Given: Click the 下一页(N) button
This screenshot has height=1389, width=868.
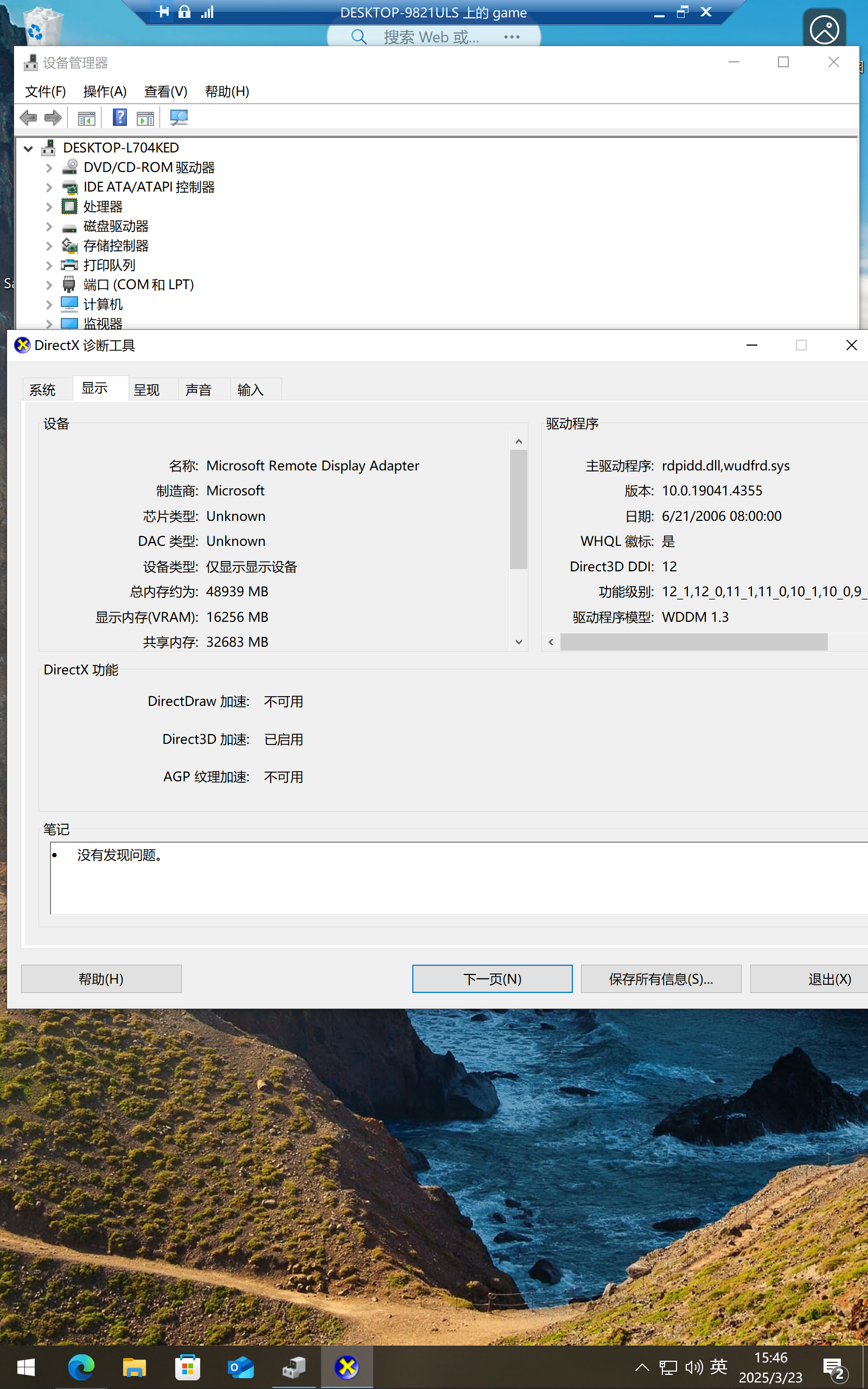Looking at the screenshot, I should 492,979.
